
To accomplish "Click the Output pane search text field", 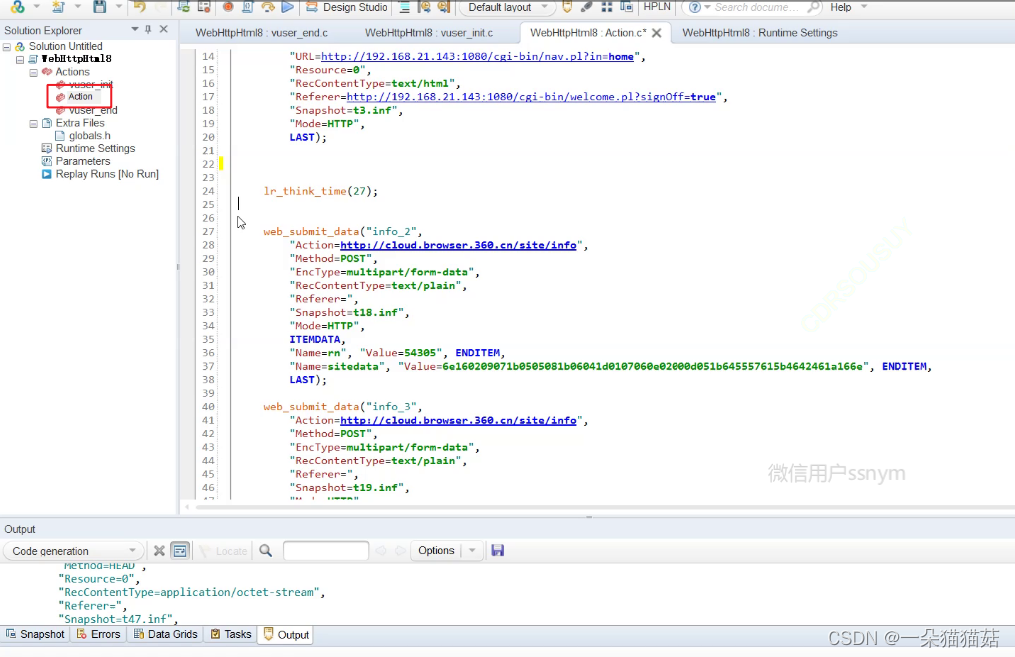I will 326,551.
